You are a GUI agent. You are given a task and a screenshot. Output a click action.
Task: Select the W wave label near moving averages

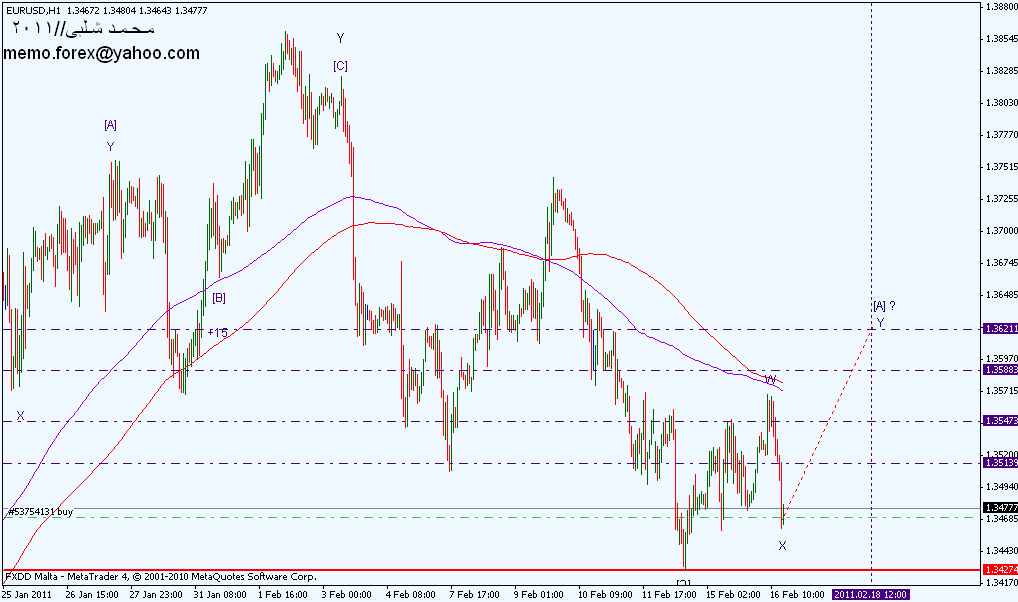tap(771, 380)
